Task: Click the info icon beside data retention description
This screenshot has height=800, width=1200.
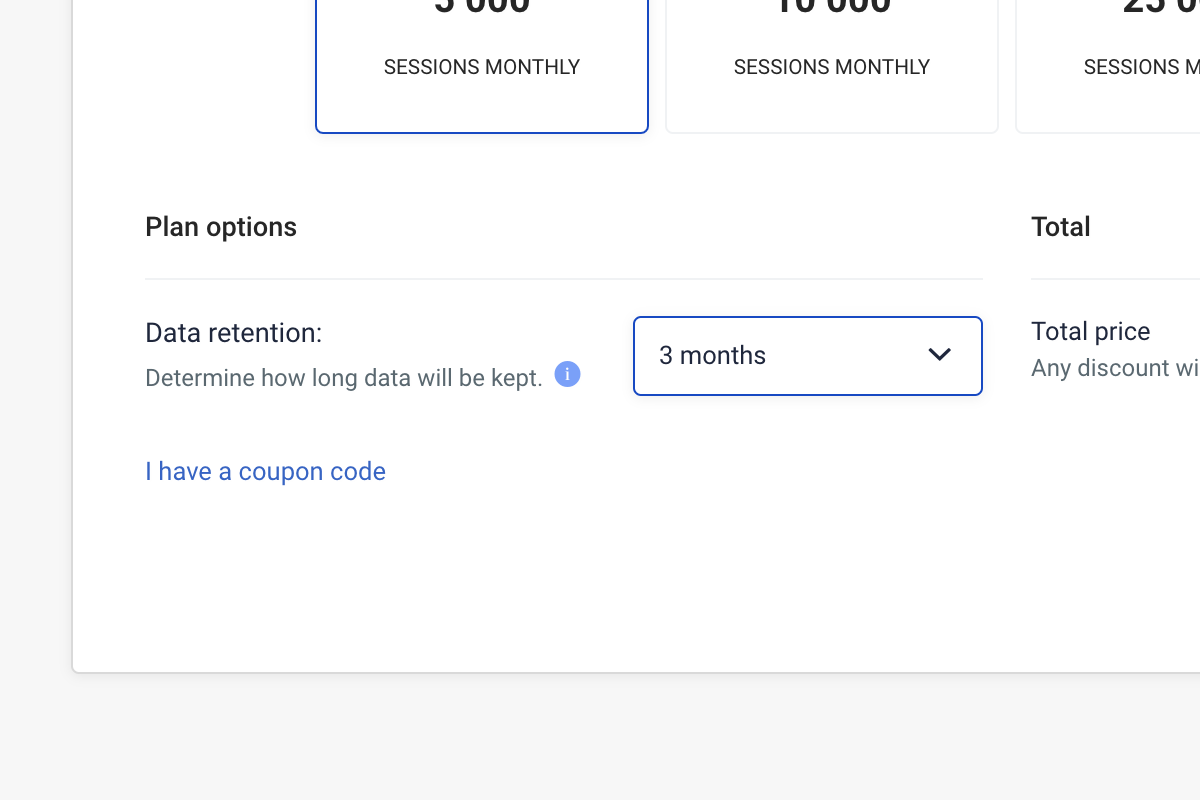Action: [567, 375]
